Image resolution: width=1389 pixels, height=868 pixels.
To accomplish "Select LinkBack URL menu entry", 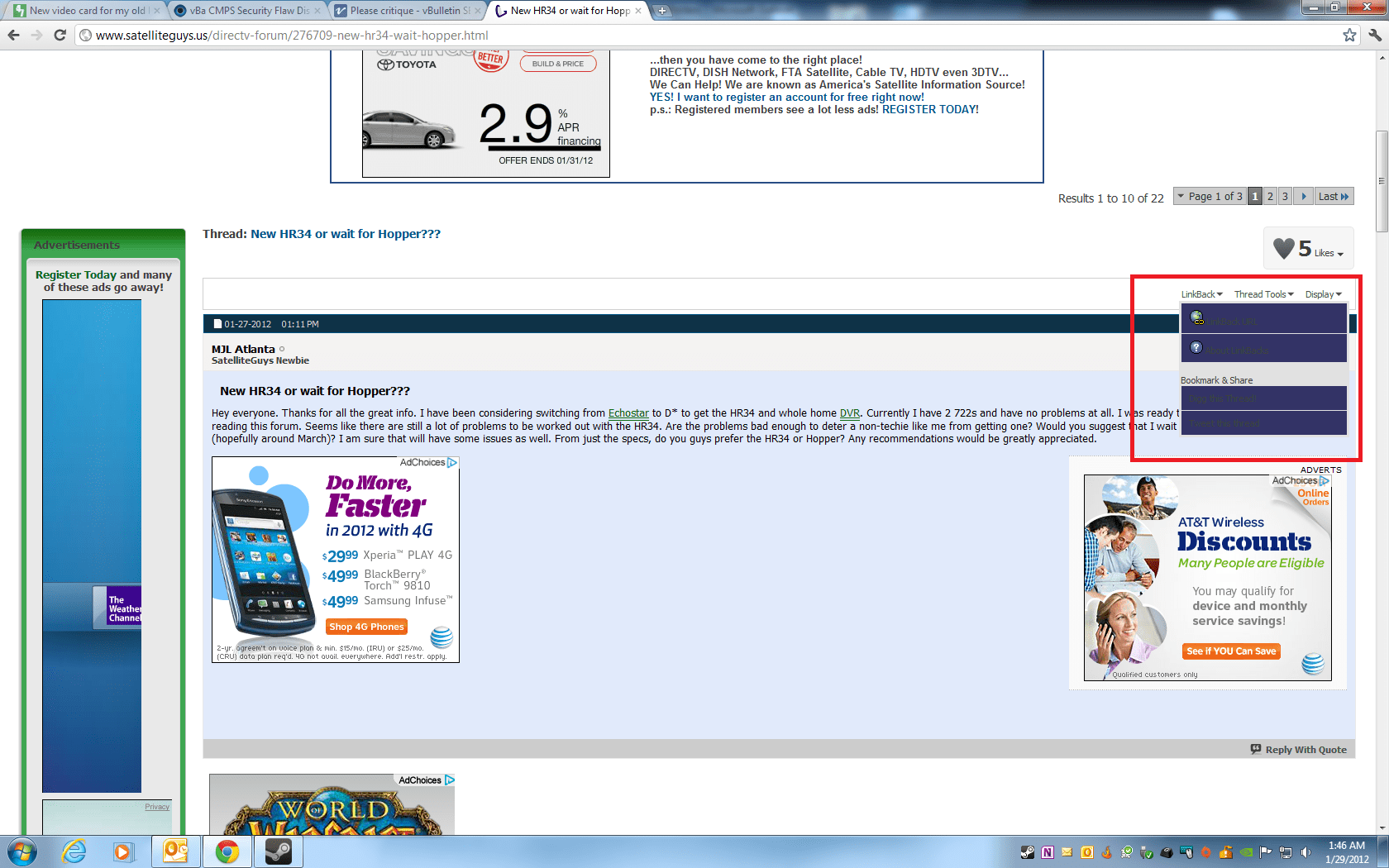I will tap(1263, 319).
